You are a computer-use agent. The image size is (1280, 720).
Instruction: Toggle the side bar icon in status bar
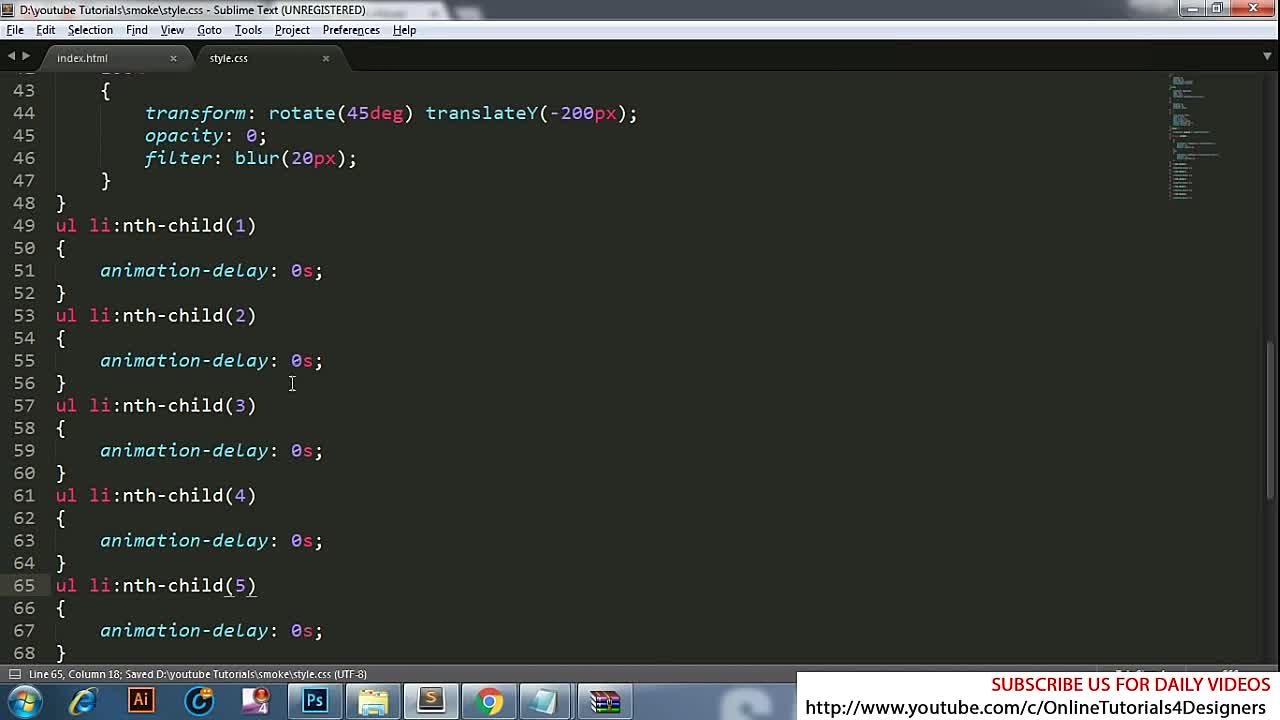click(x=14, y=674)
